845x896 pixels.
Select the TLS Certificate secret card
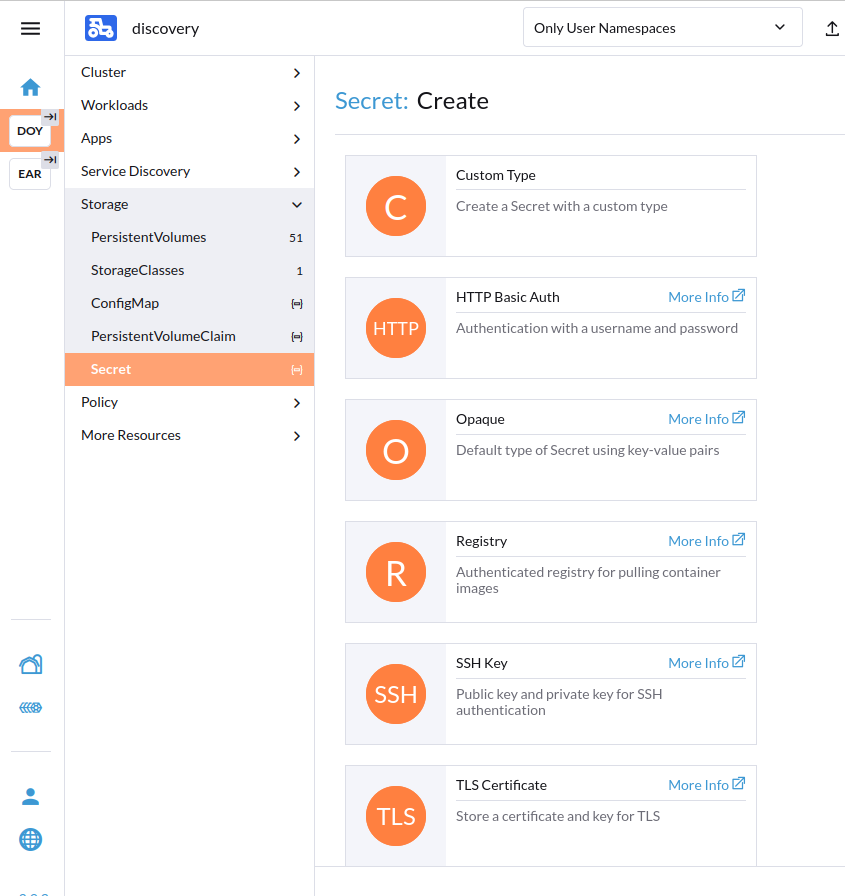pyautogui.click(x=550, y=815)
